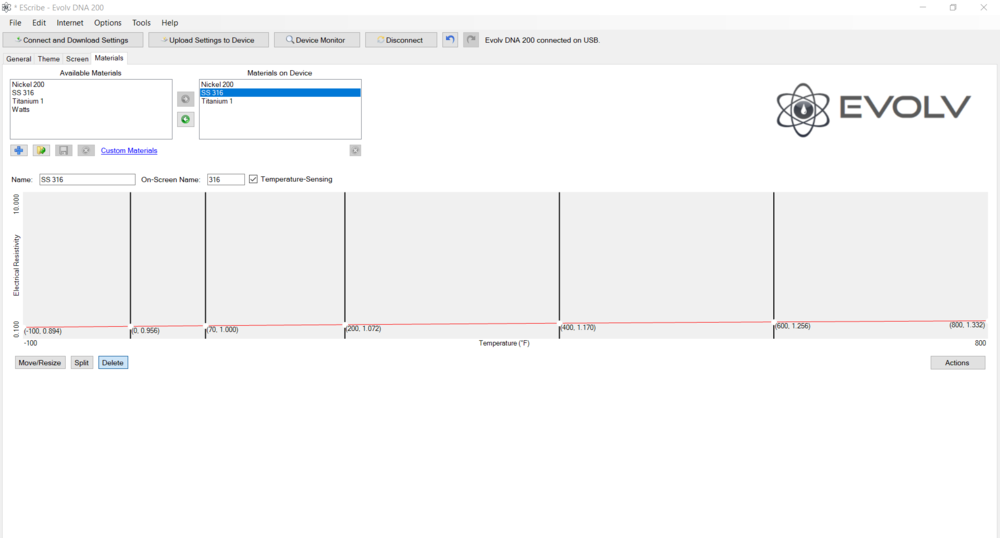Open the Custom Materials link

coord(129,150)
